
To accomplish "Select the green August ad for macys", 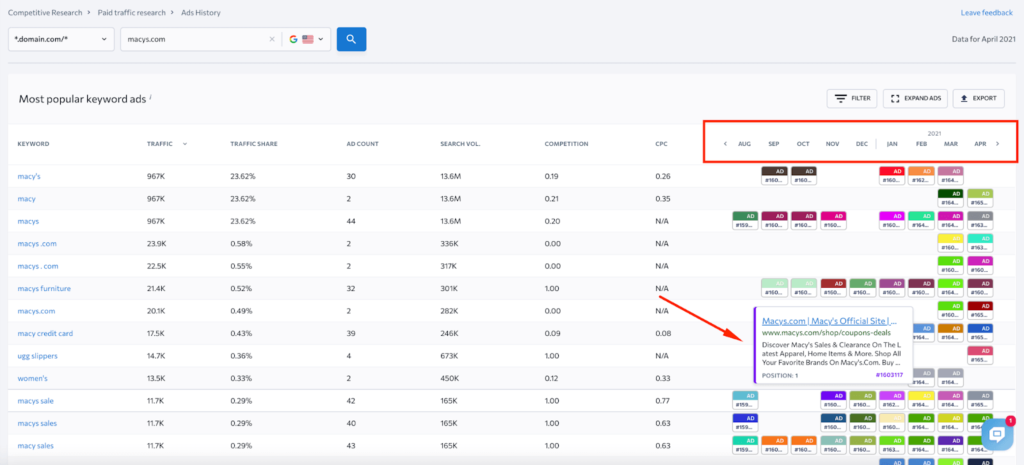I will click(x=745, y=221).
